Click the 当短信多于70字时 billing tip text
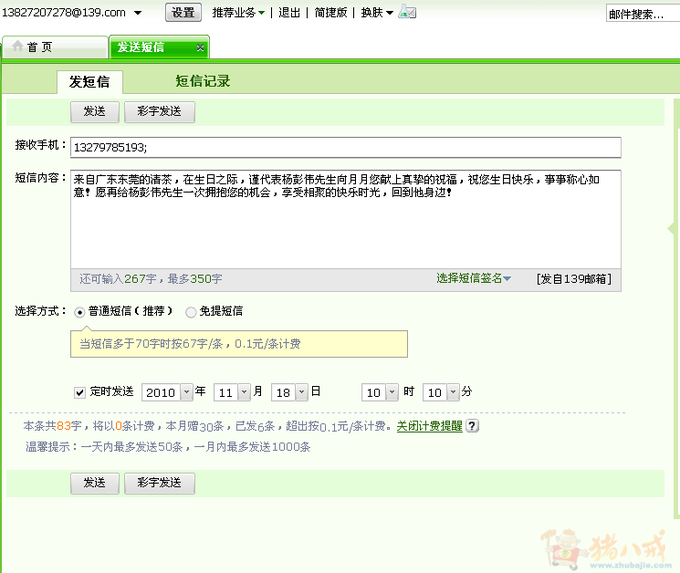 pyautogui.click(x=190, y=344)
